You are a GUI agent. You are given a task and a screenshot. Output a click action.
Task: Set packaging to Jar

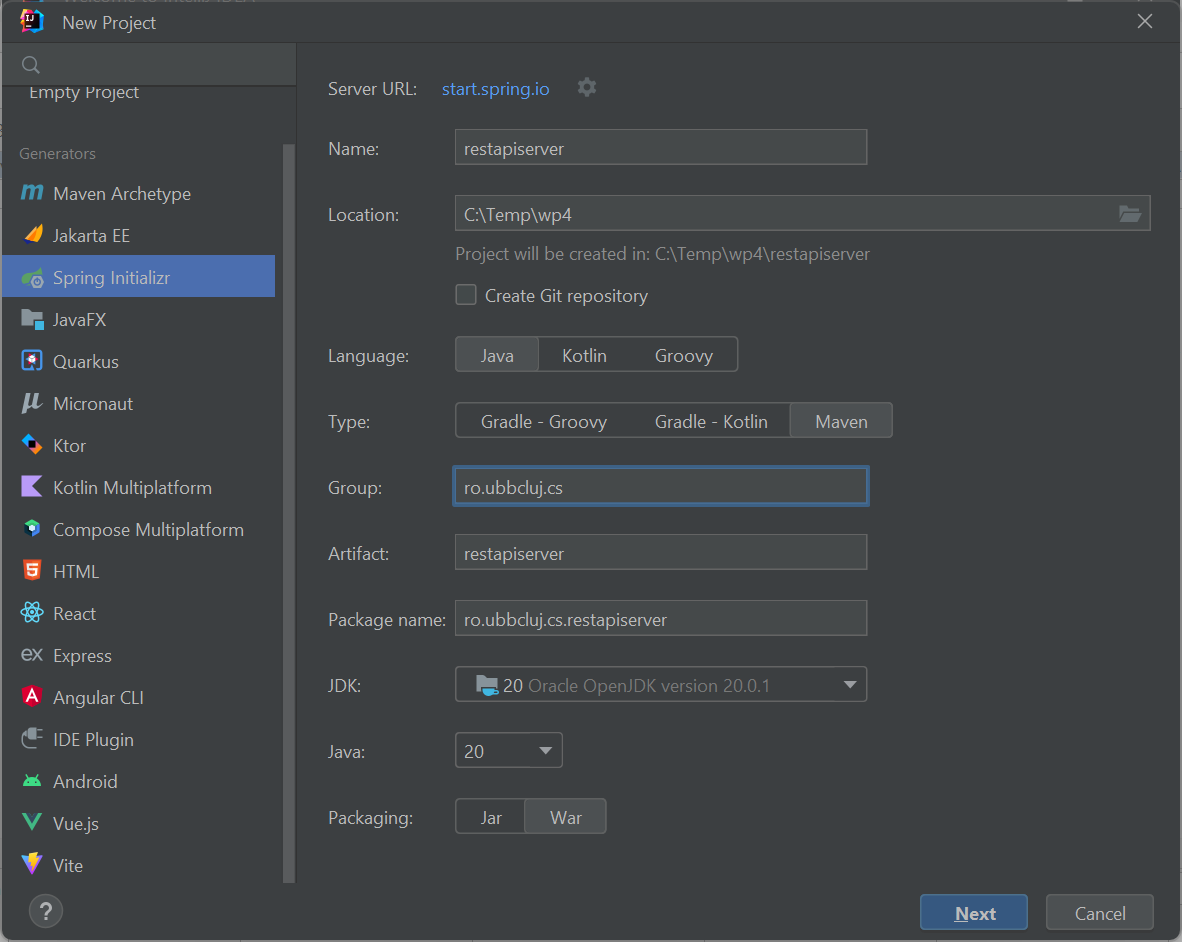click(491, 818)
